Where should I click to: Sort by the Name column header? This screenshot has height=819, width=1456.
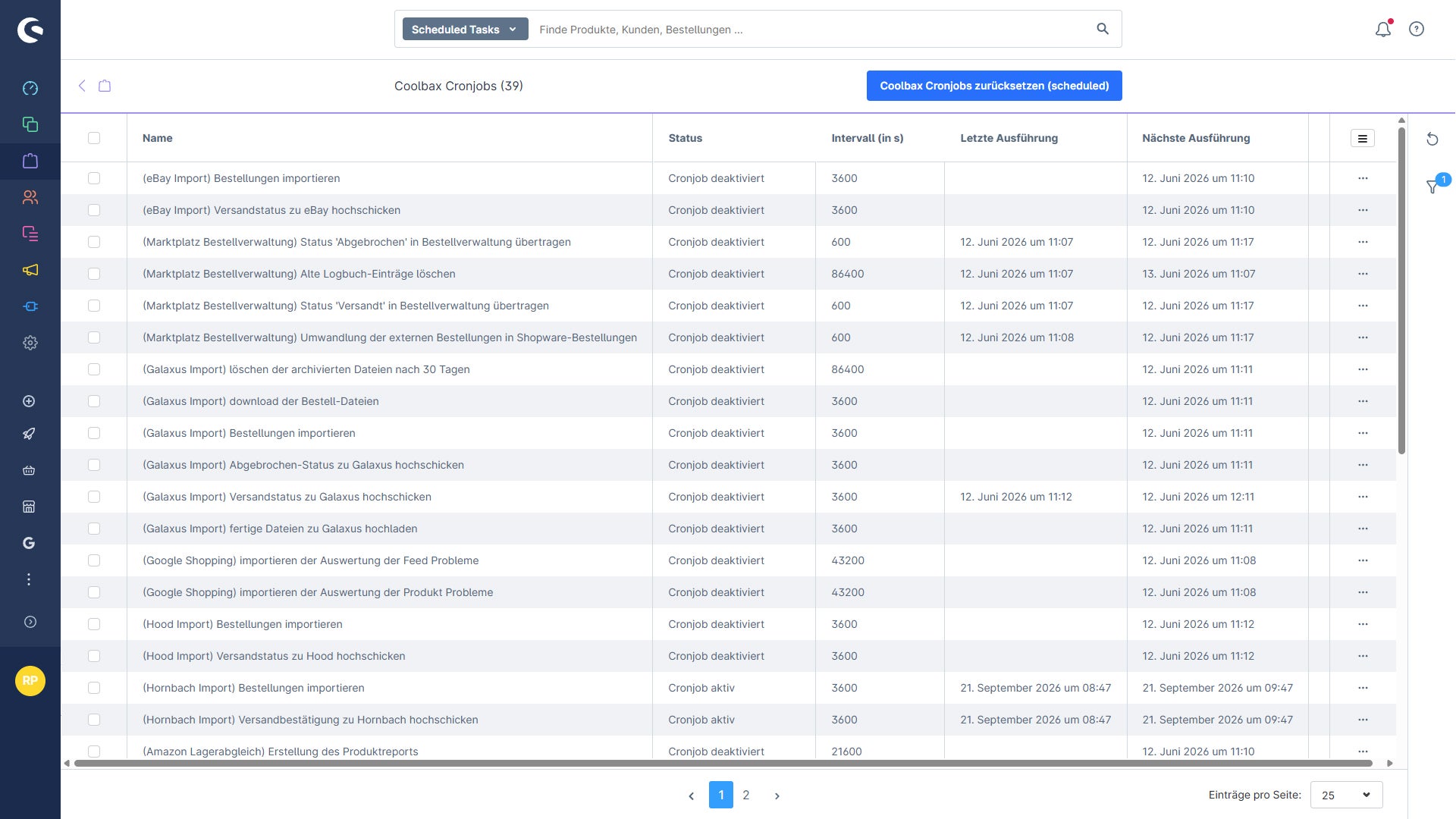158,138
